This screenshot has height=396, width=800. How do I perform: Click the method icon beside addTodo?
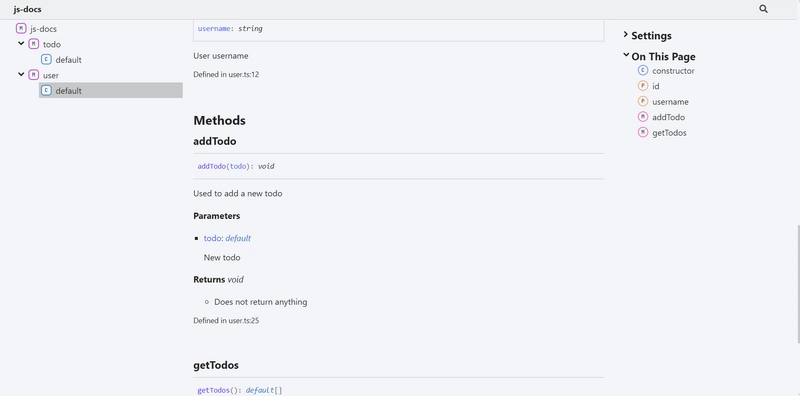coord(643,117)
